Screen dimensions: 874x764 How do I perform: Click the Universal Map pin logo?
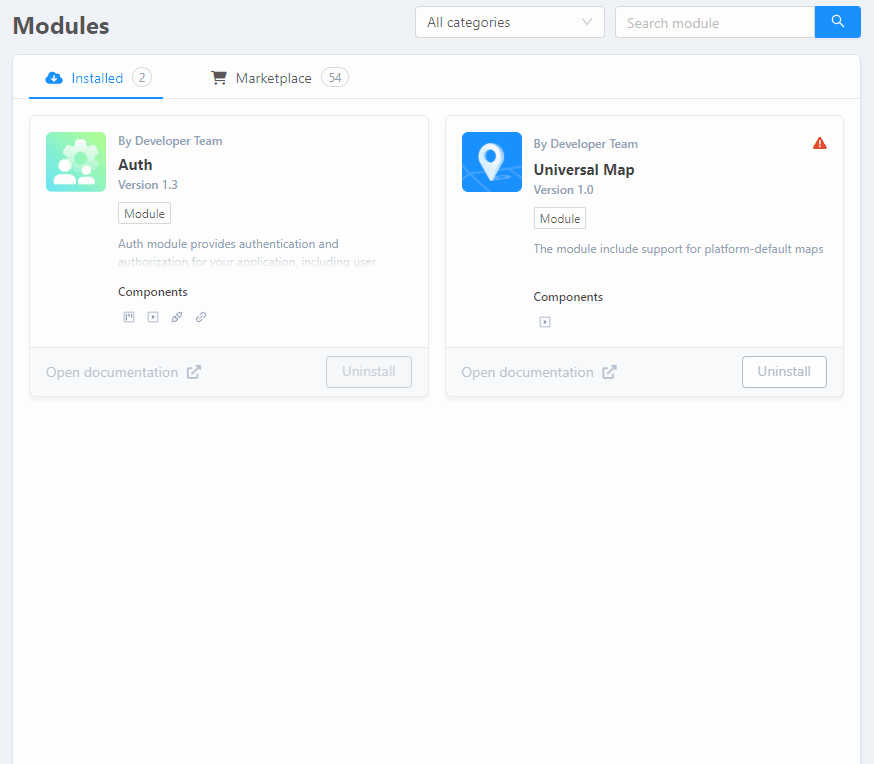491,162
